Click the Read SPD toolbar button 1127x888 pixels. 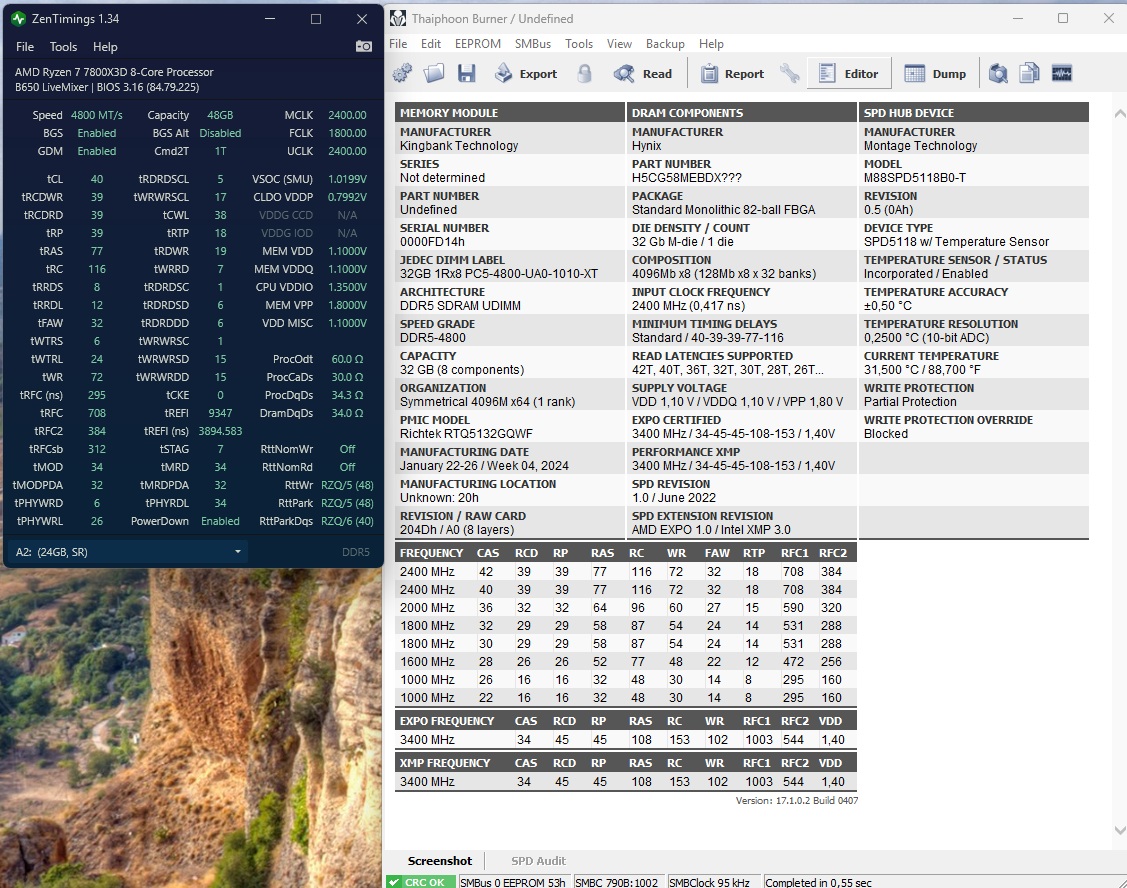tap(643, 73)
